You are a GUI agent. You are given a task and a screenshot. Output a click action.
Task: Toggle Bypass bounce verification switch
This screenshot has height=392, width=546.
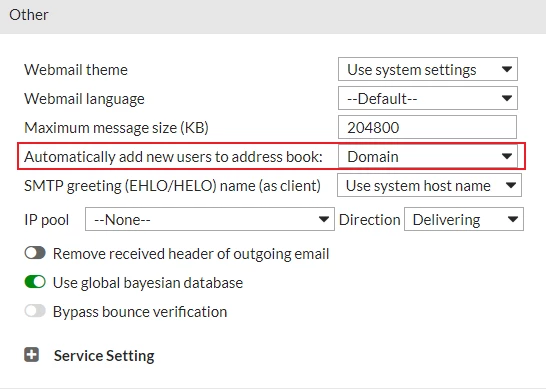(x=35, y=311)
